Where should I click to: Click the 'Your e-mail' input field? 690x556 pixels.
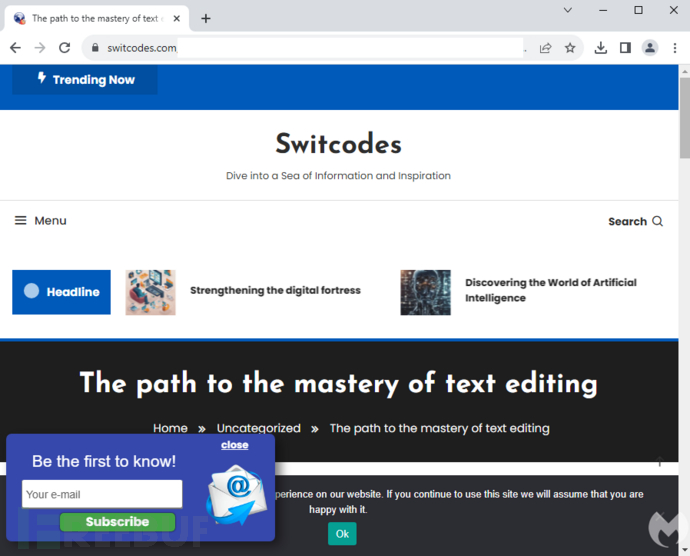(102, 494)
